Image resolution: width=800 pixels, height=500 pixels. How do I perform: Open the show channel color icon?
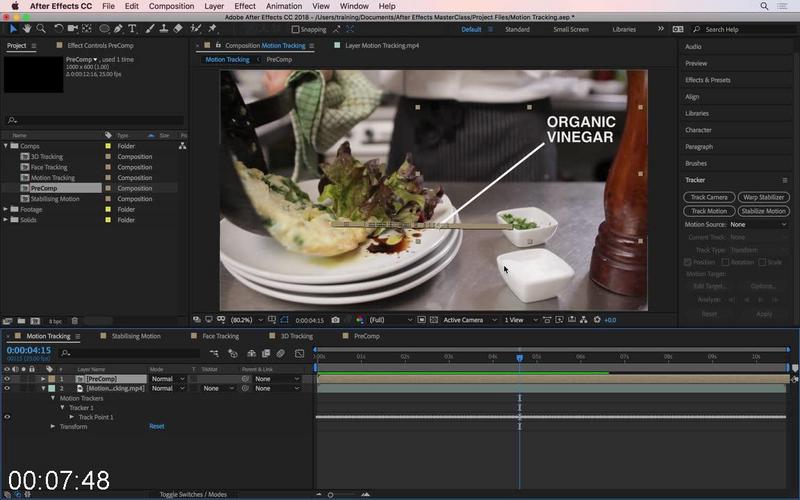[360, 320]
